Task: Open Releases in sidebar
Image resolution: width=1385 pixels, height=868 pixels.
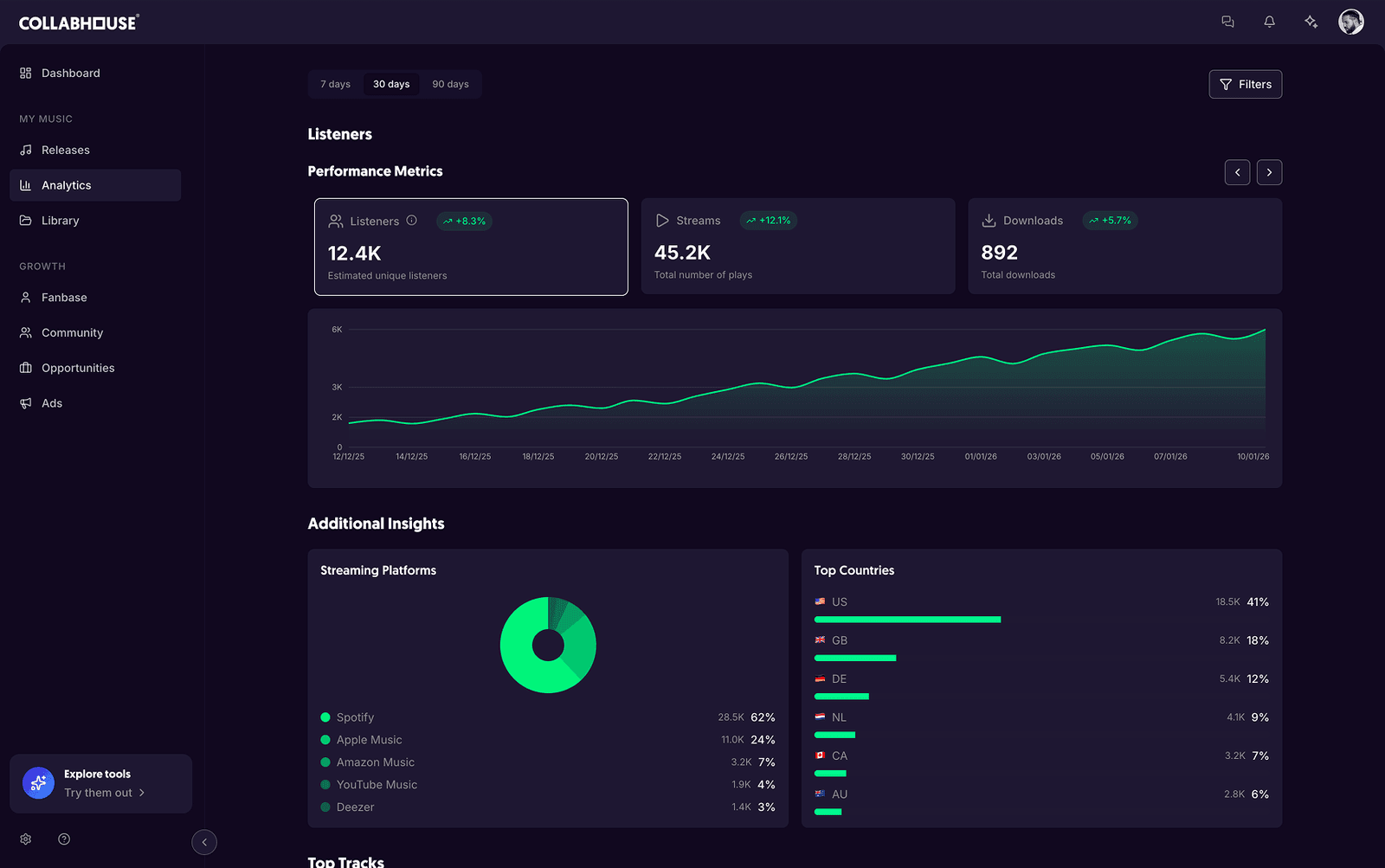Action: (95, 151)
